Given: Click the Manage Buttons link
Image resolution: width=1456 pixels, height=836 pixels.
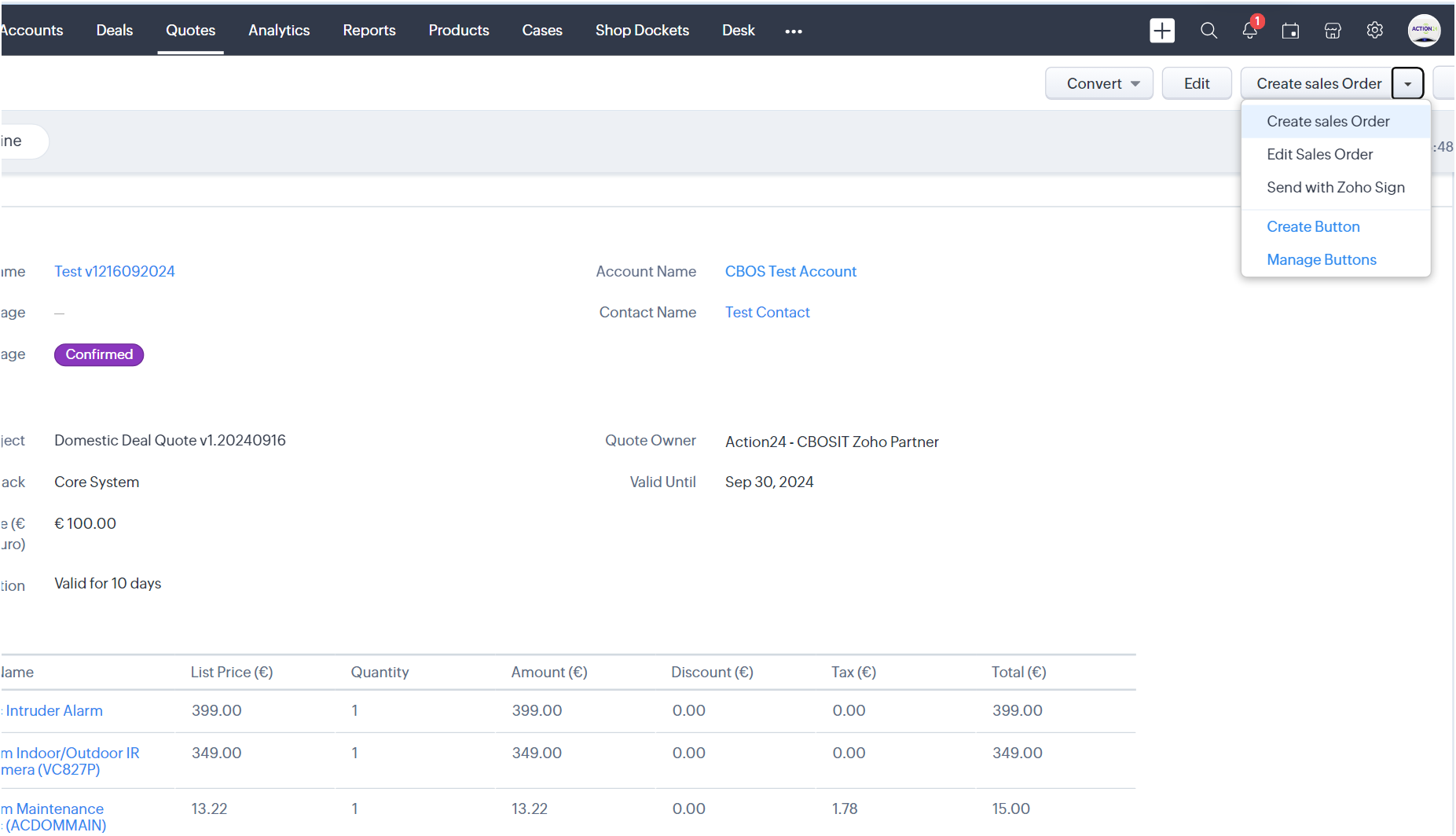Looking at the screenshot, I should 1321,260.
